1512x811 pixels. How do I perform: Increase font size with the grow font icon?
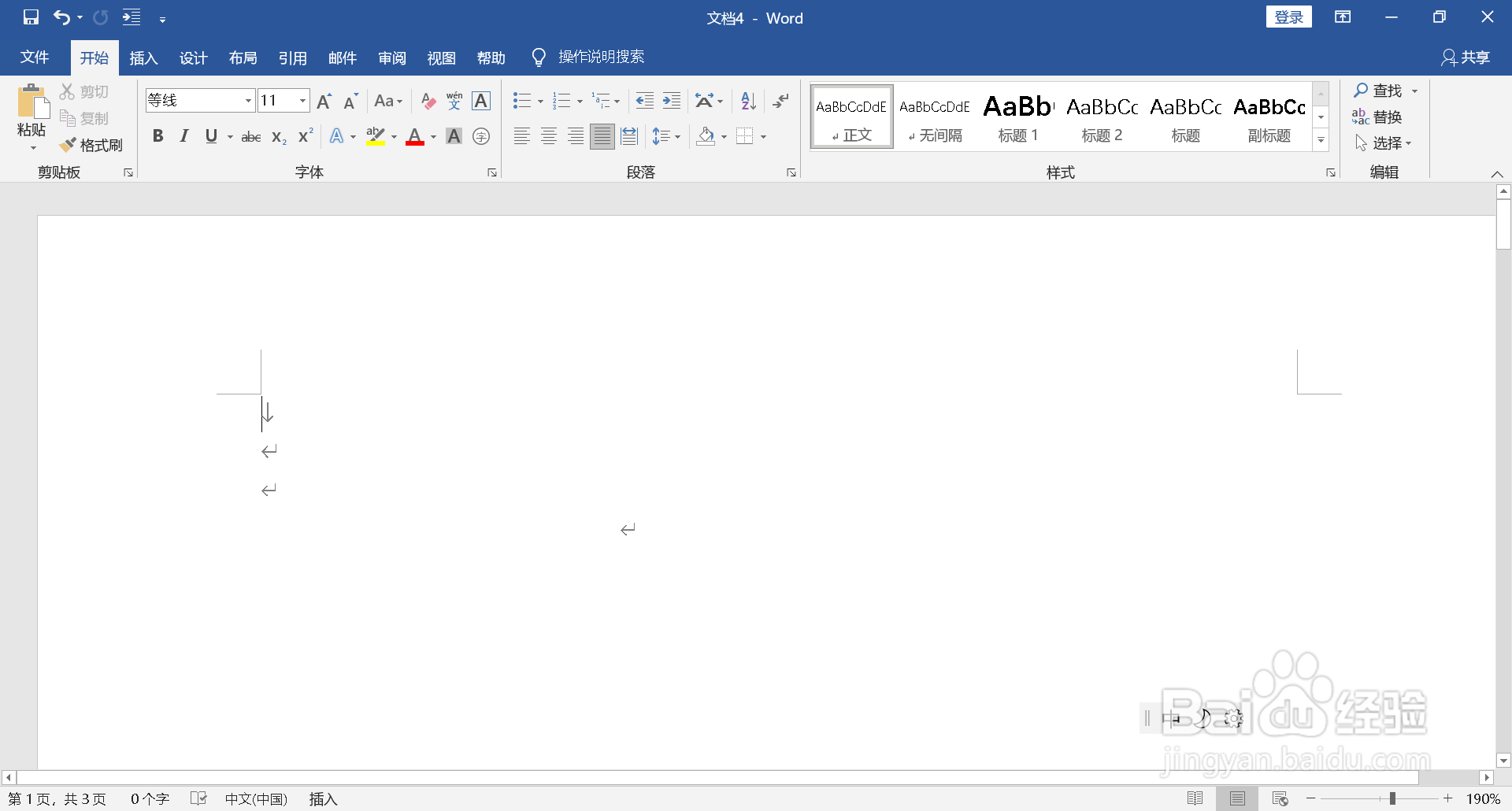[324, 101]
